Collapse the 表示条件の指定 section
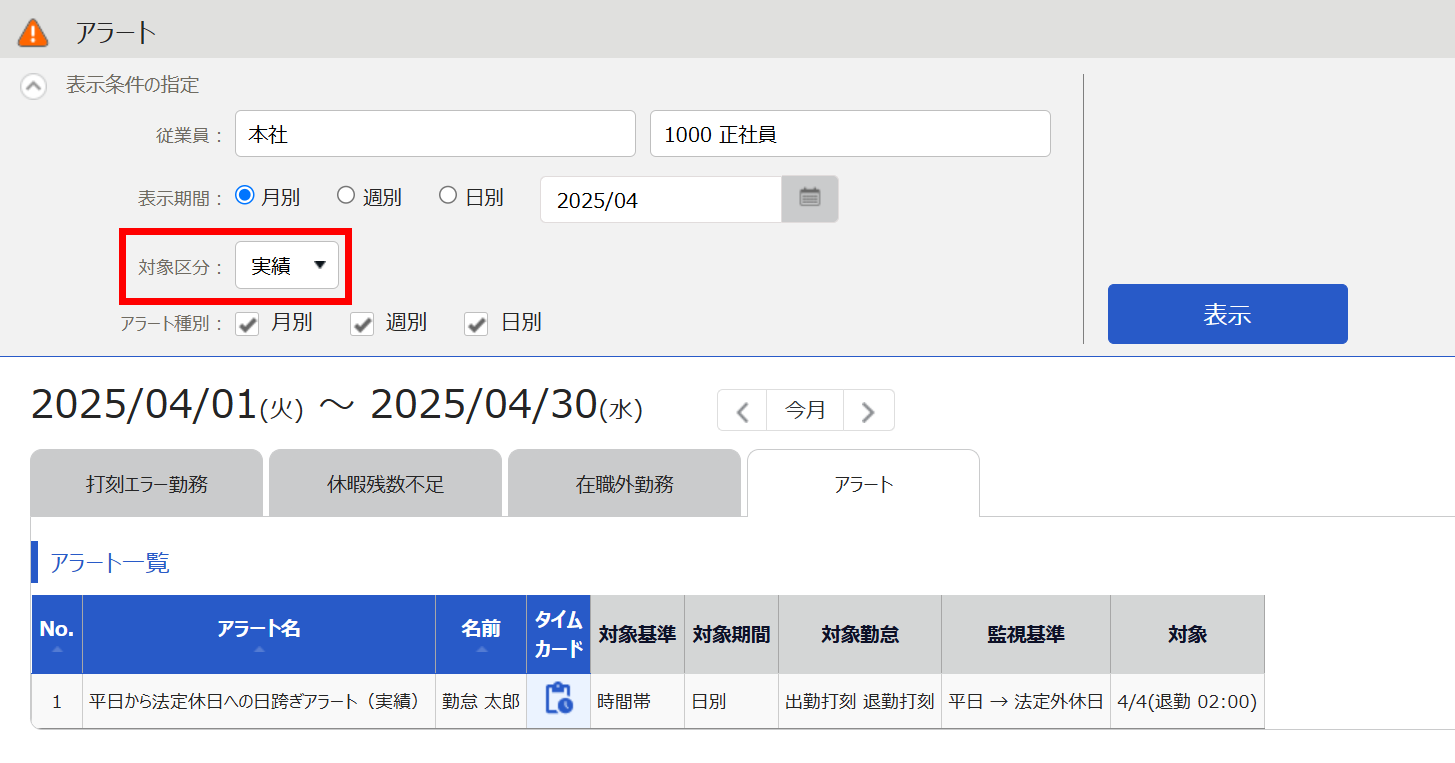The image size is (1455, 763). 33,86
